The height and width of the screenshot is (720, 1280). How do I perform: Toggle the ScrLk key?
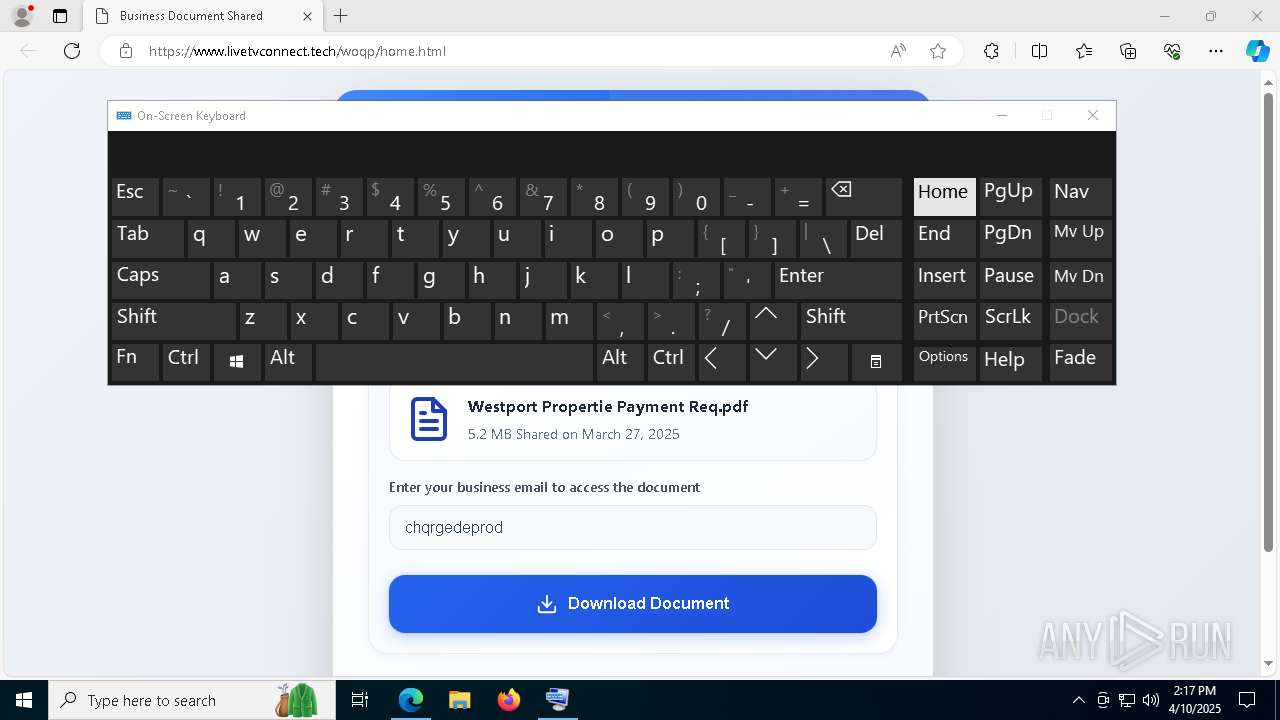pos(1011,320)
